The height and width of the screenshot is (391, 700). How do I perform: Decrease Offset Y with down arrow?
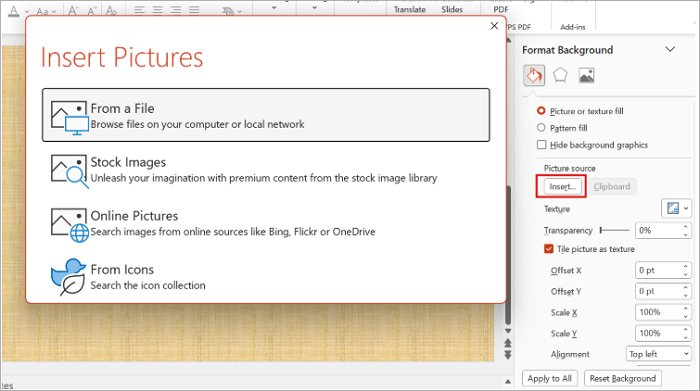(686, 295)
